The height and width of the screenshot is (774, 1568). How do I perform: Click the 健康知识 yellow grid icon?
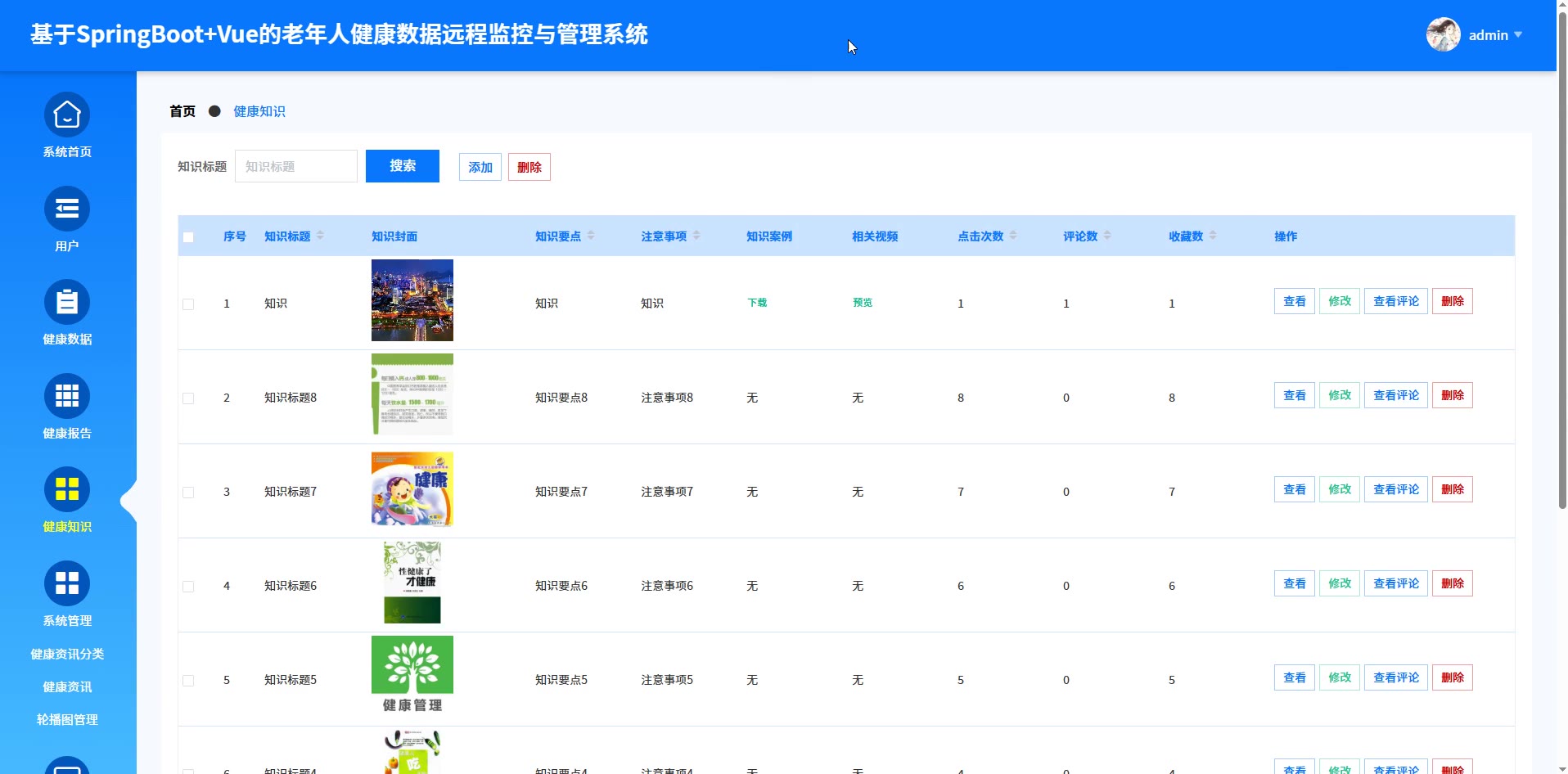[x=67, y=490]
